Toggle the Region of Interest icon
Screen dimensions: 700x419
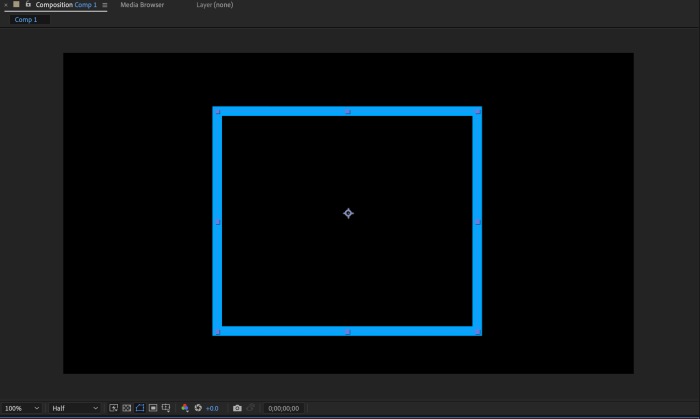point(153,408)
